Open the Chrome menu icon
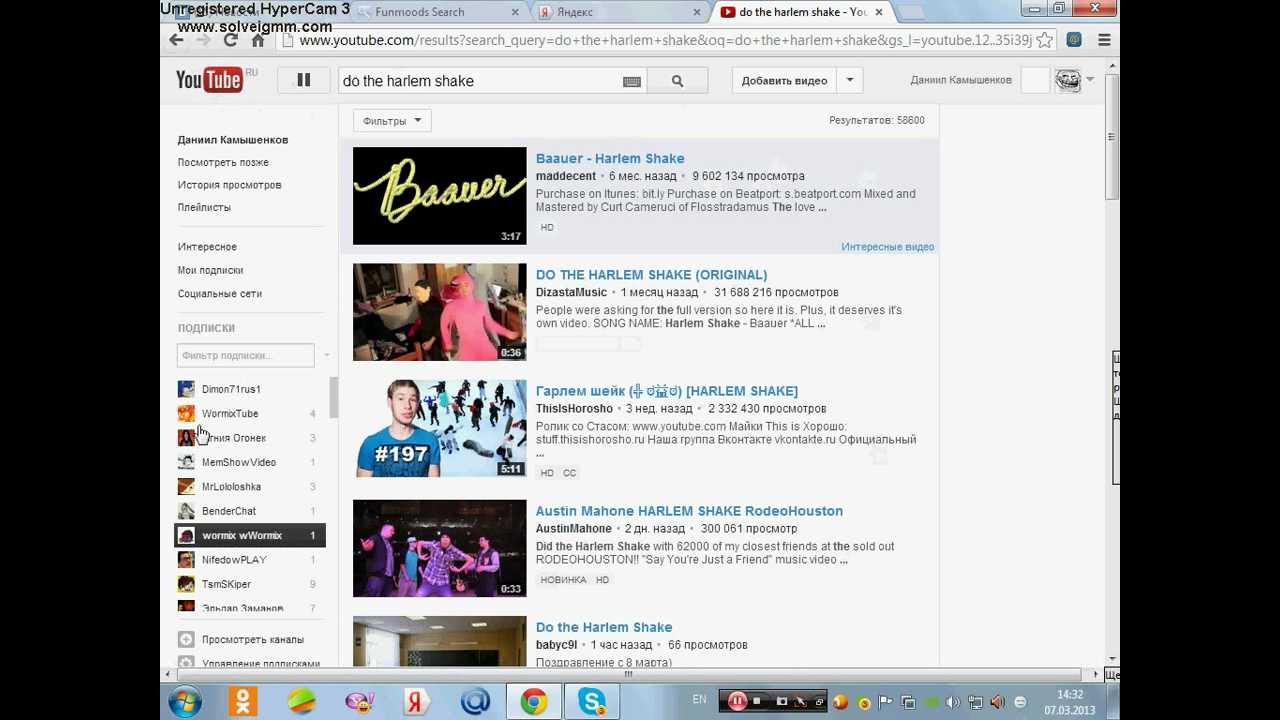1280x720 pixels. [x=1104, y=40]
